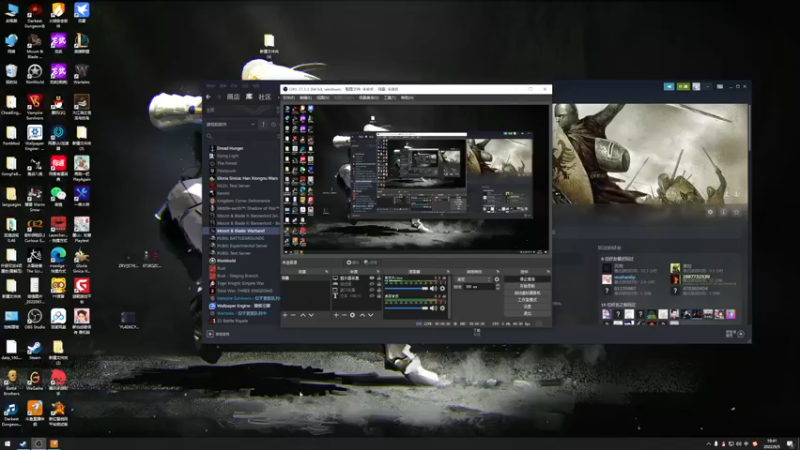Viewport: 800px width, 450px height.
Task: Open Wallpaper Engine desktop shortcut
Action: click(x=35, y=137)
